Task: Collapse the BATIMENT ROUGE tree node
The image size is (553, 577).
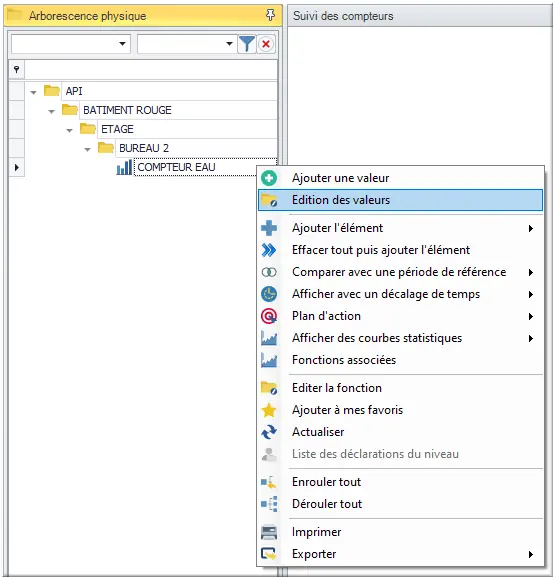Action: (x=52, y=111)
